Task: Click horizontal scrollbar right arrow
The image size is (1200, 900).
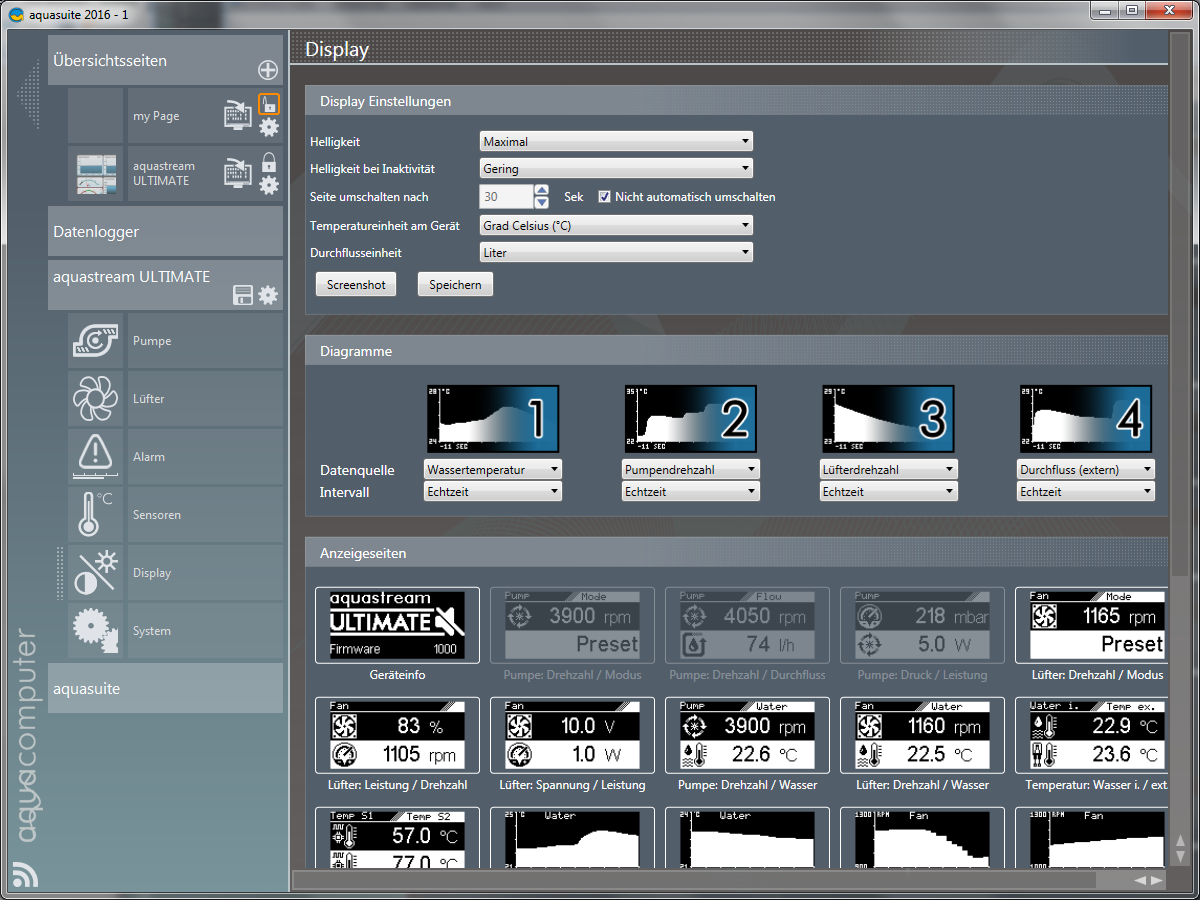Action: [1157, 880]
